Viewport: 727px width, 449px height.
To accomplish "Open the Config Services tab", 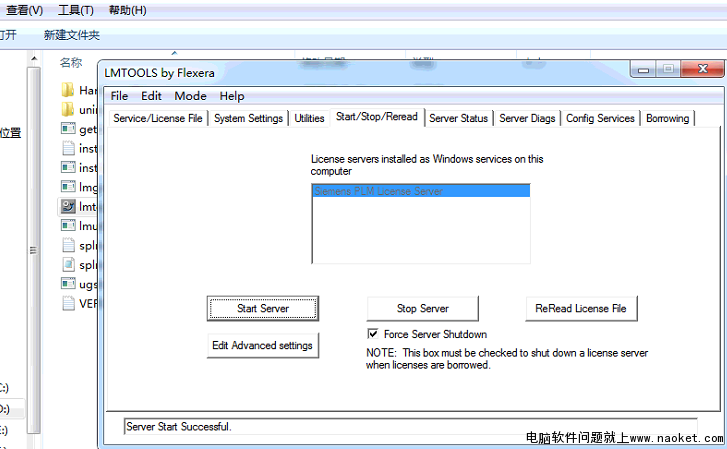I will click(600, 118).
